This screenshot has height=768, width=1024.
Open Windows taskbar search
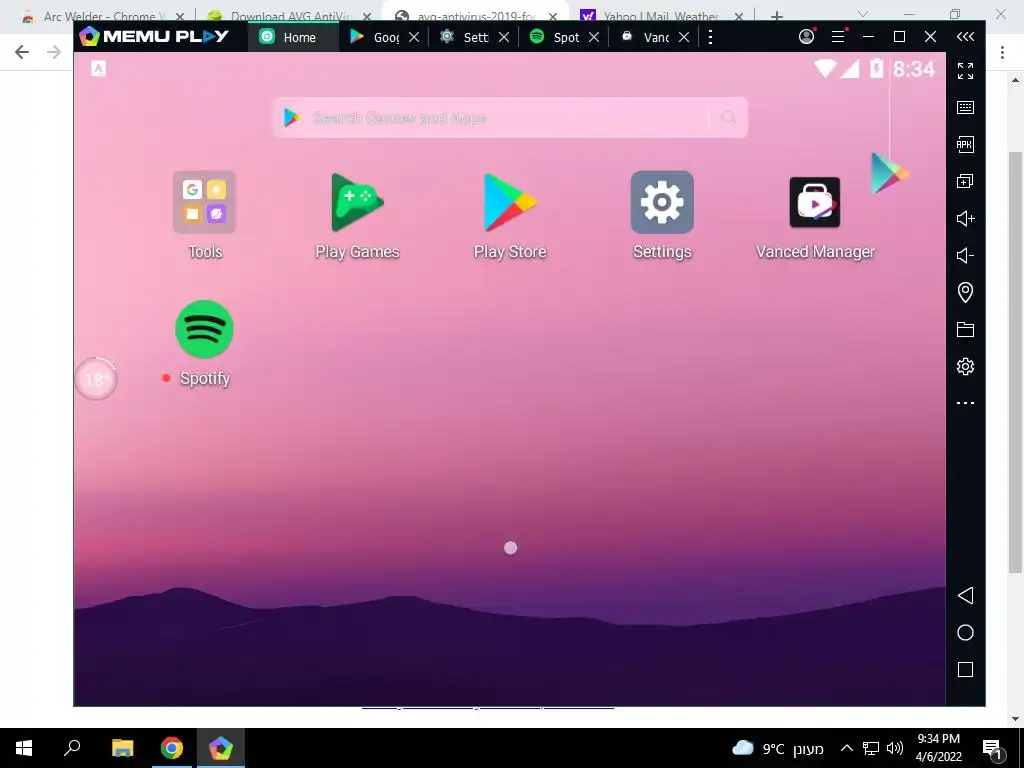[72, 748]
